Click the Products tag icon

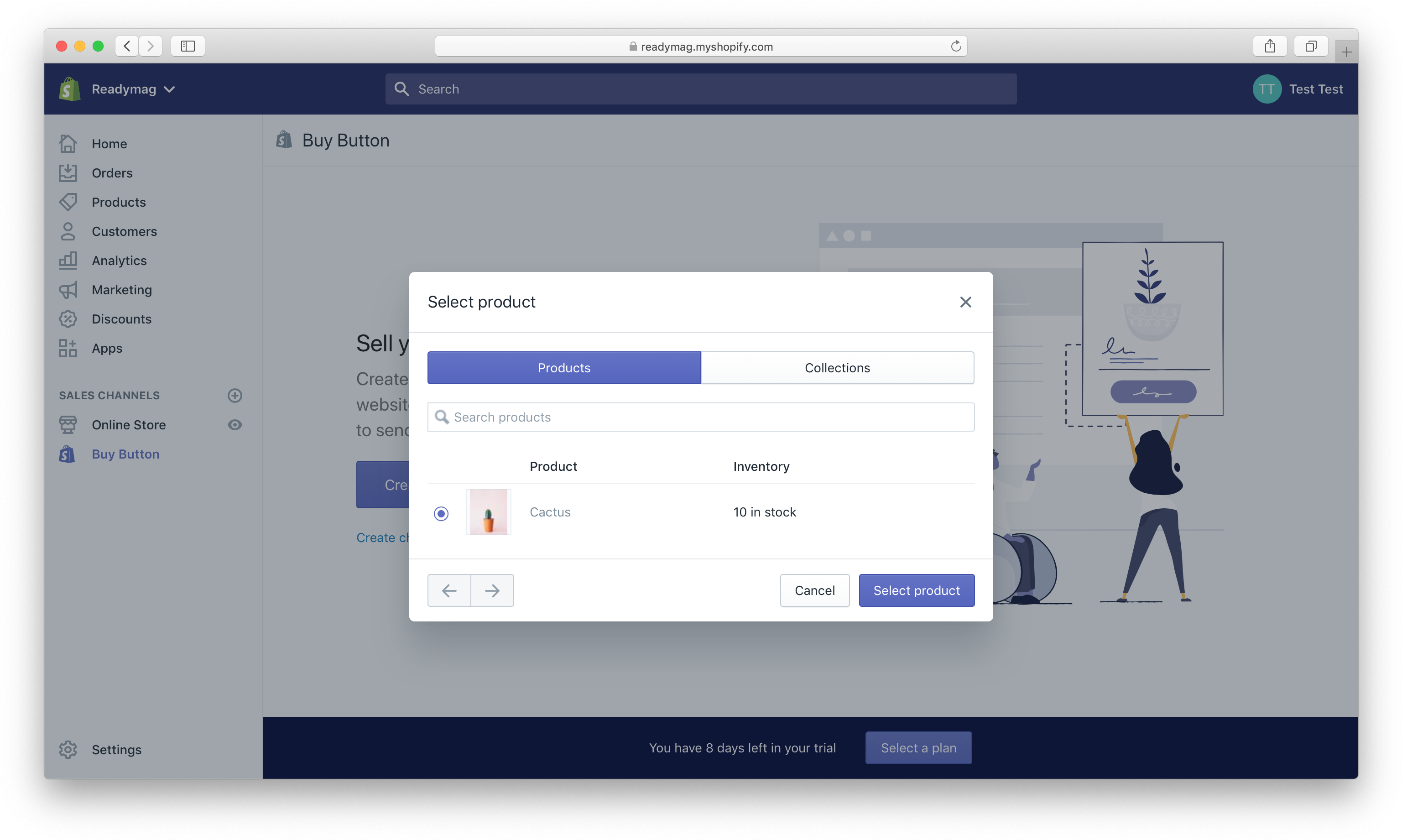point(68,202)
